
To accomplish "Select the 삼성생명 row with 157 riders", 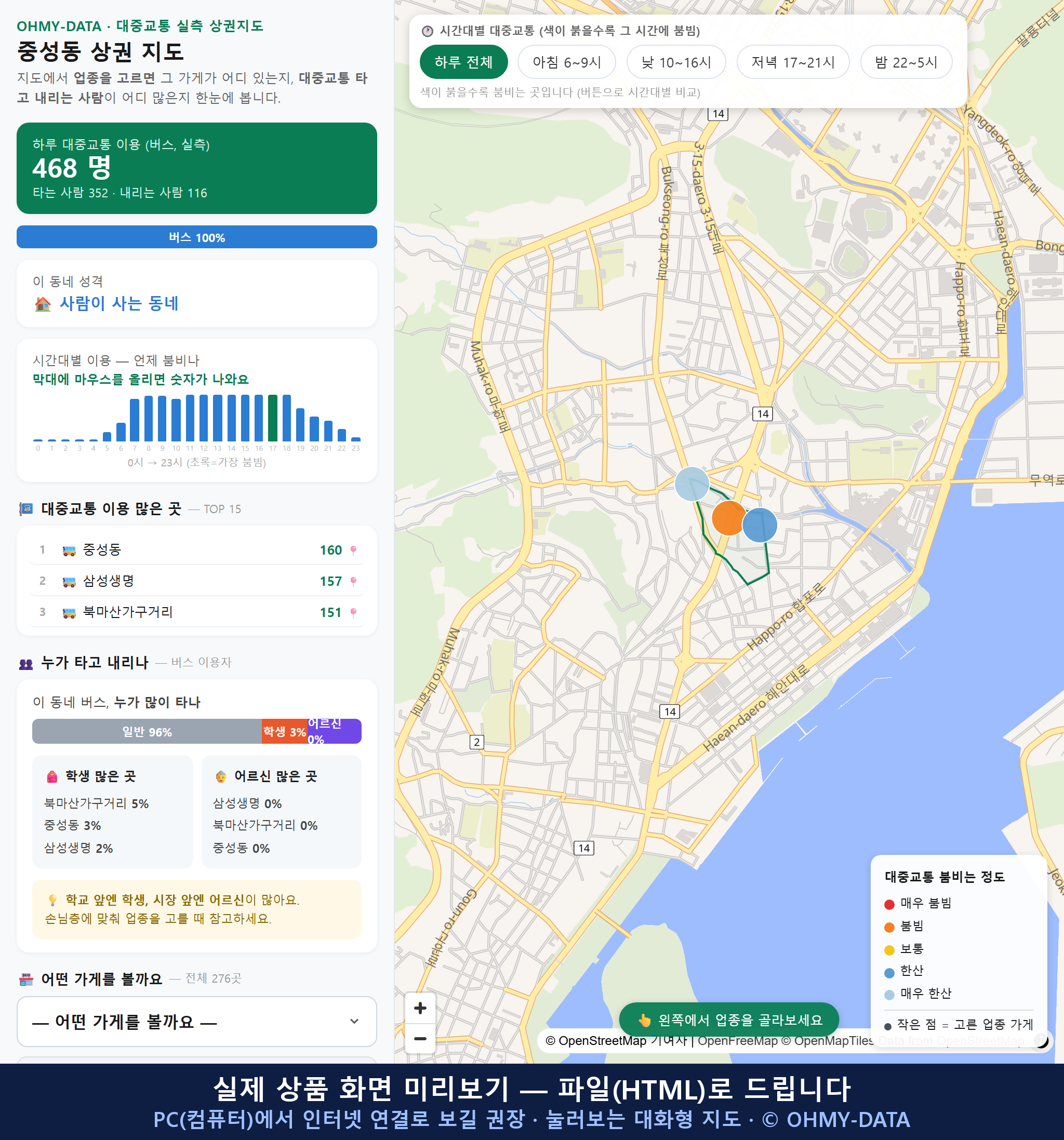I will (x=197, y=581).
